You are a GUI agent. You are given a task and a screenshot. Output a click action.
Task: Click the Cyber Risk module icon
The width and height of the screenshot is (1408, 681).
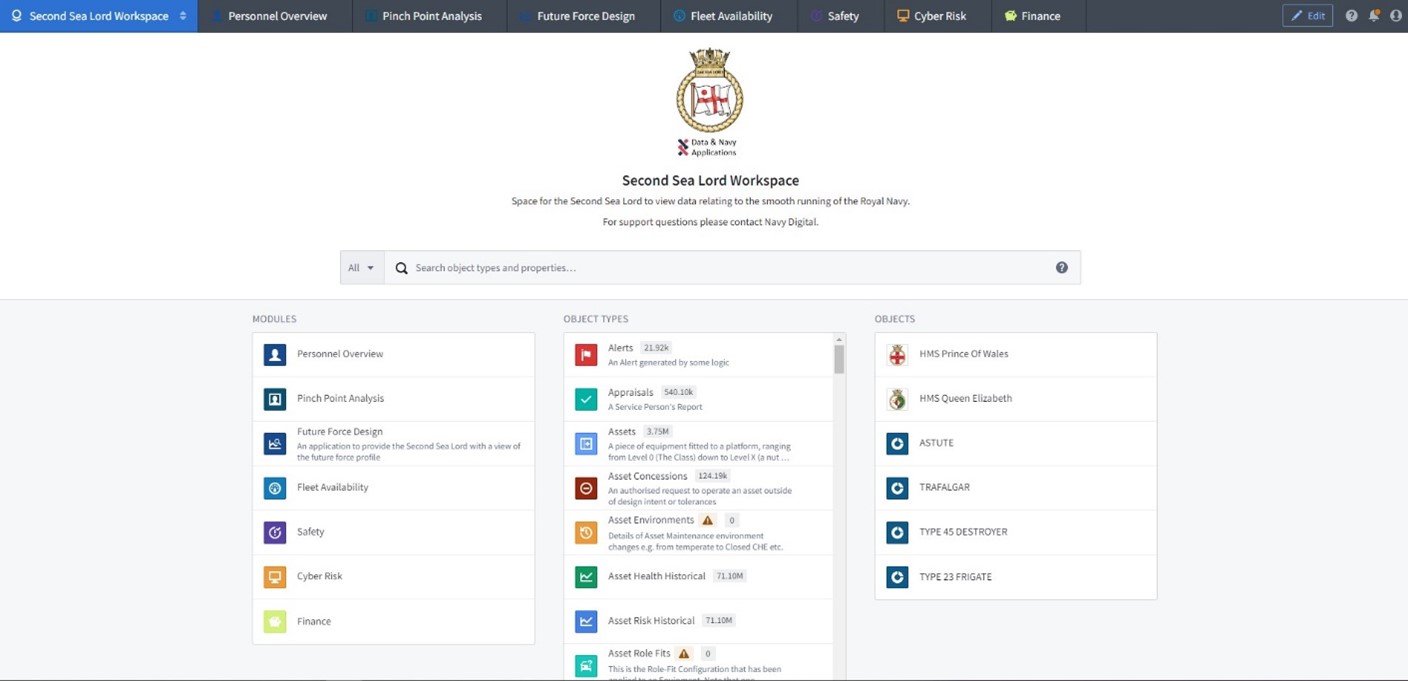tap(275, 577)
